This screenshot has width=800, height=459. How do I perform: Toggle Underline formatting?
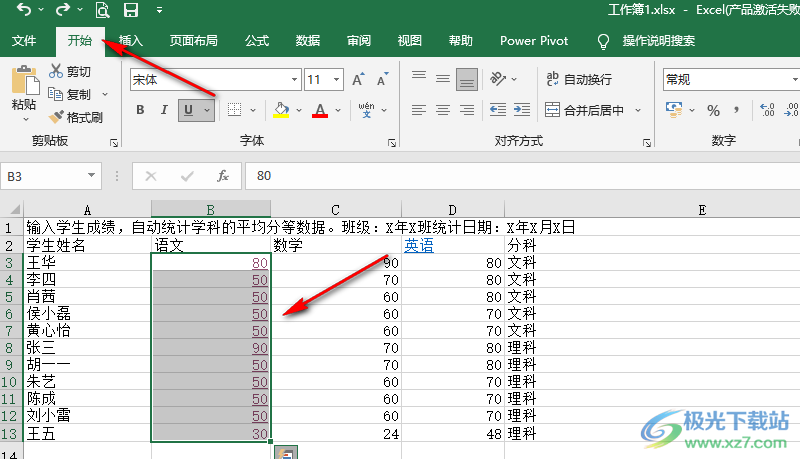(189, 110)
